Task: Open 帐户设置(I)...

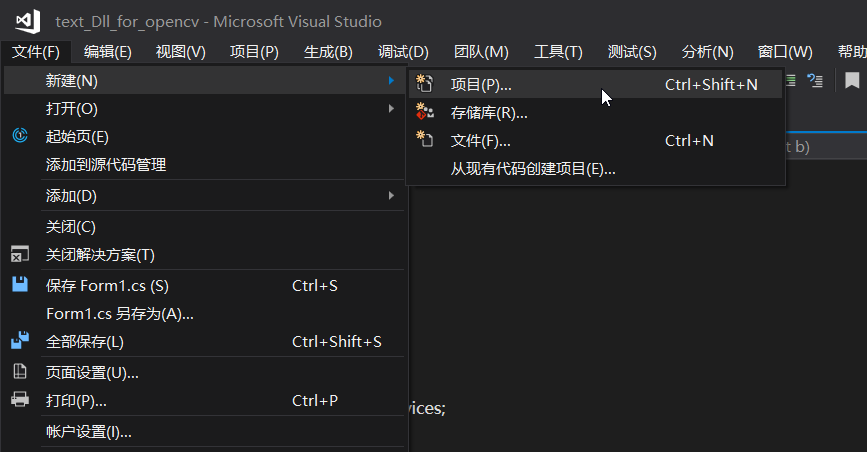Action: pyautogui.click(x=205, y=432)
